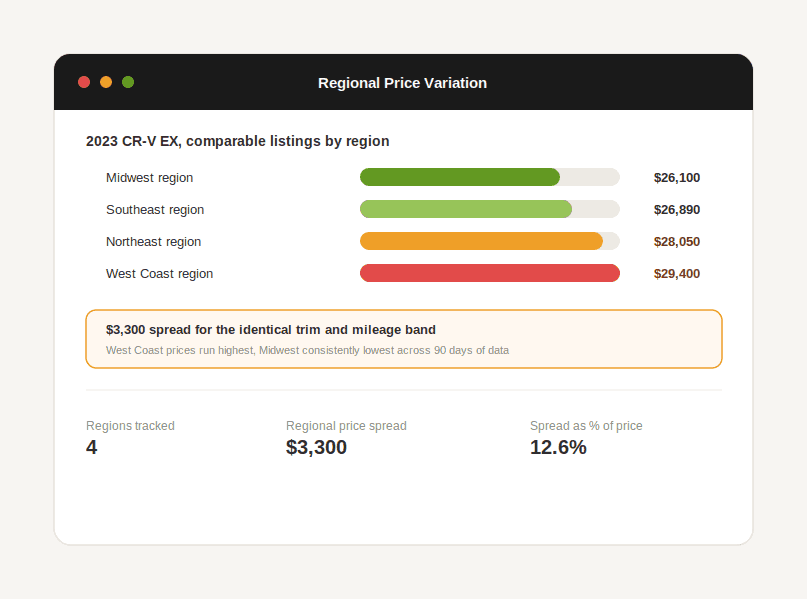807x599 pixels.
Task: Click the $26,100 price value
Action: click(x=677, y=178)
